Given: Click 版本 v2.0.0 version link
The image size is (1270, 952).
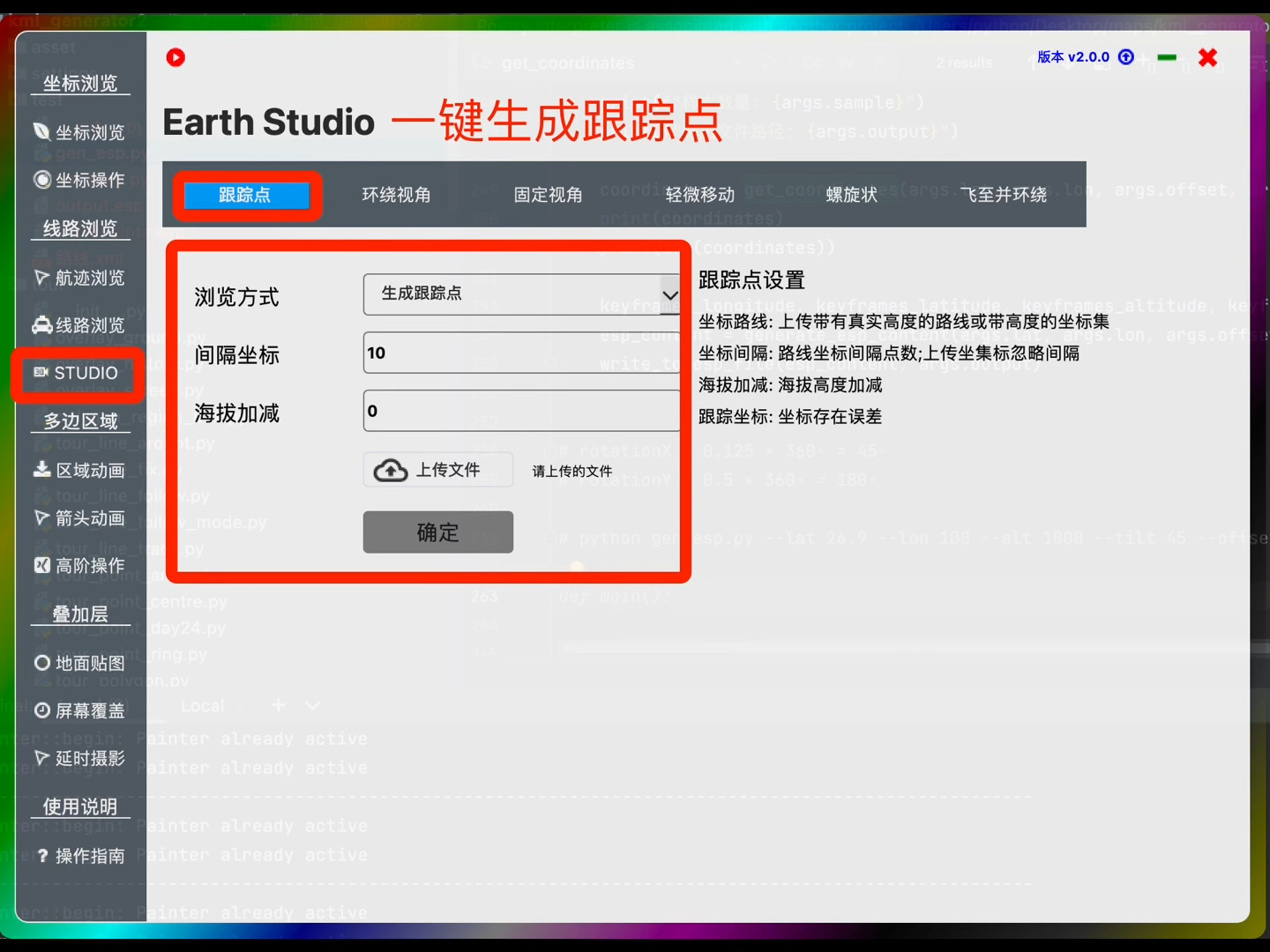Looking at the screenshot, I should tap(1073, 57).
